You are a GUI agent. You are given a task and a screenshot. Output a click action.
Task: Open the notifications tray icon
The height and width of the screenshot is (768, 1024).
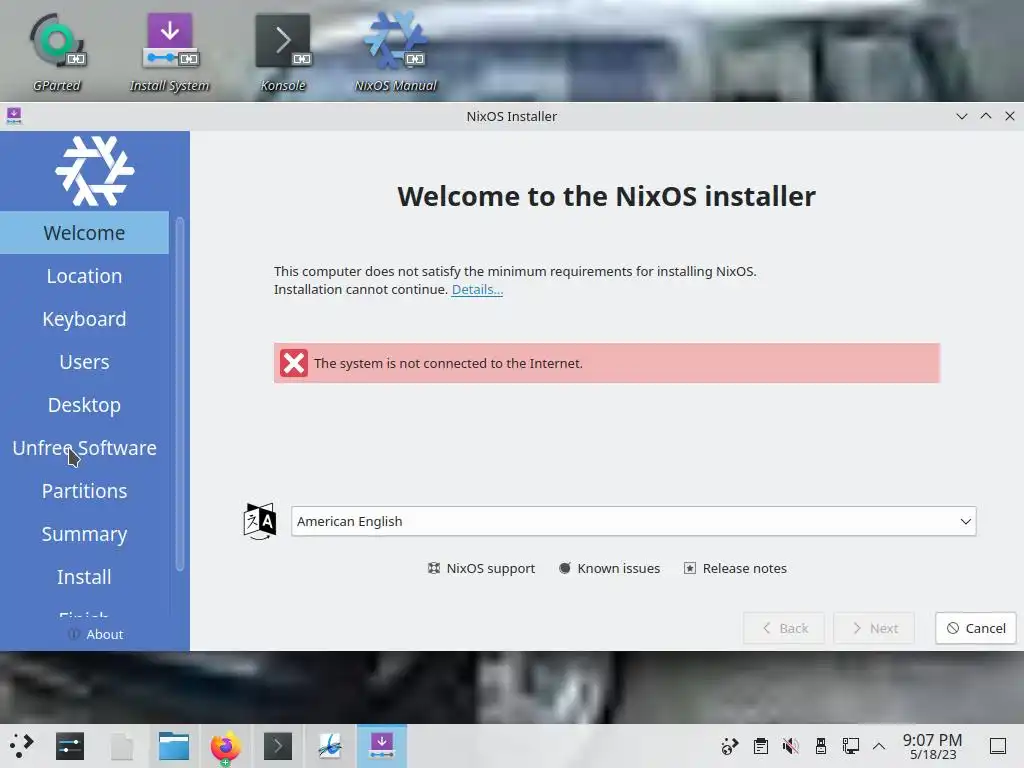(729, 746)
